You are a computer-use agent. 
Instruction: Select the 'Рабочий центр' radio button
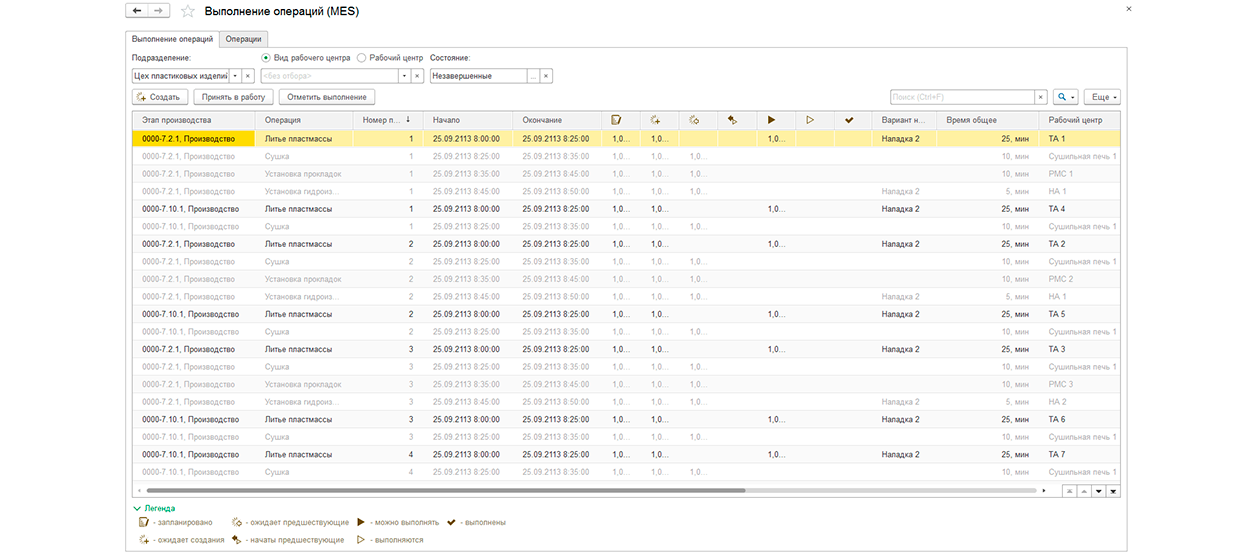361,58
